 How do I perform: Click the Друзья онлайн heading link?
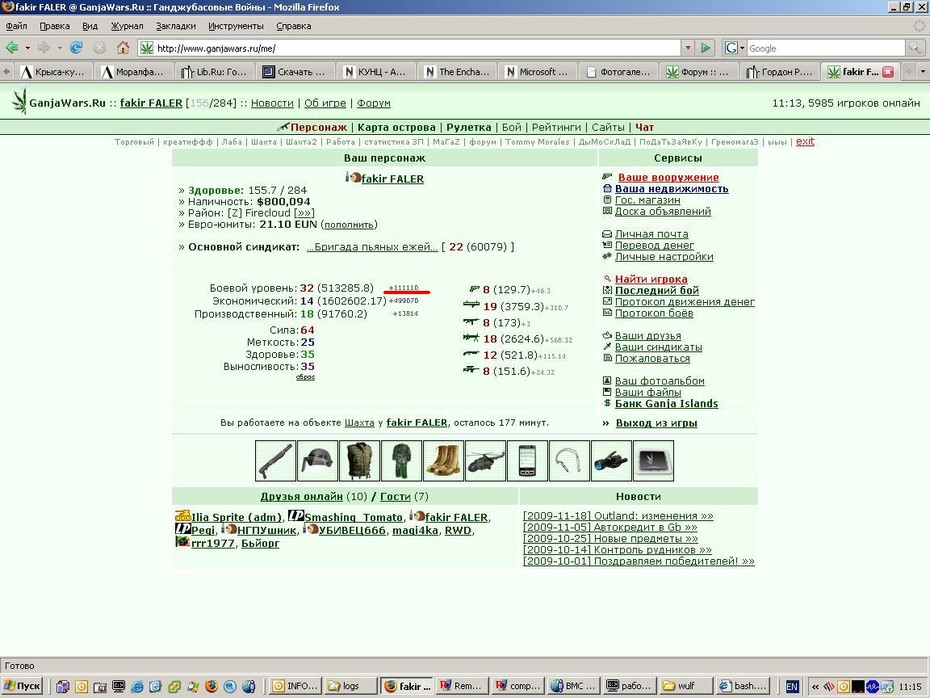[x=301, y=496]
